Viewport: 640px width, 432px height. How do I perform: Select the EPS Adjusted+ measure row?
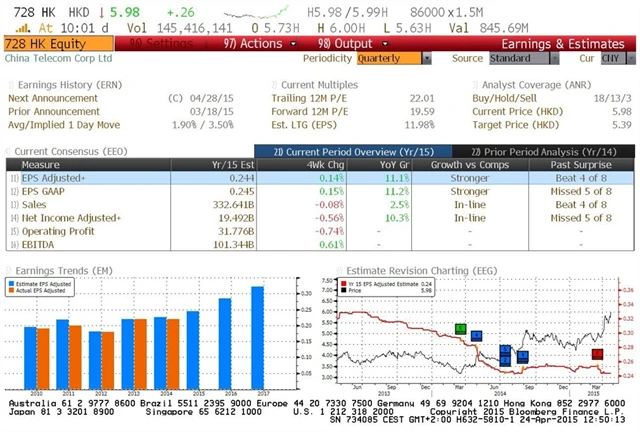(60, 176)
